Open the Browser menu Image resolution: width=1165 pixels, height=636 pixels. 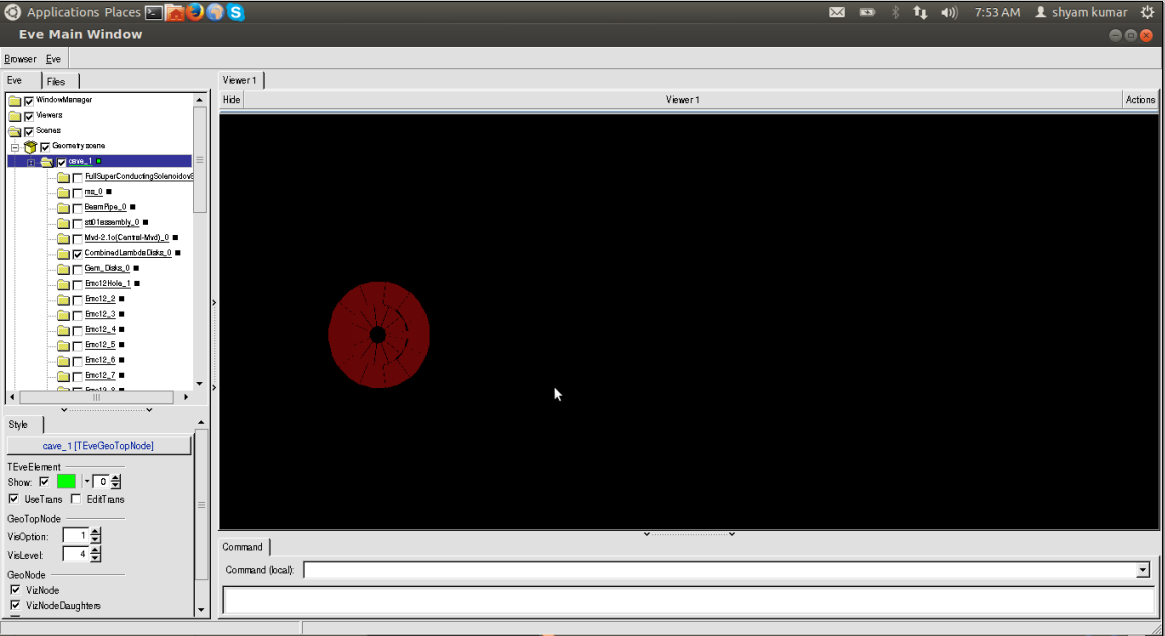20,59
